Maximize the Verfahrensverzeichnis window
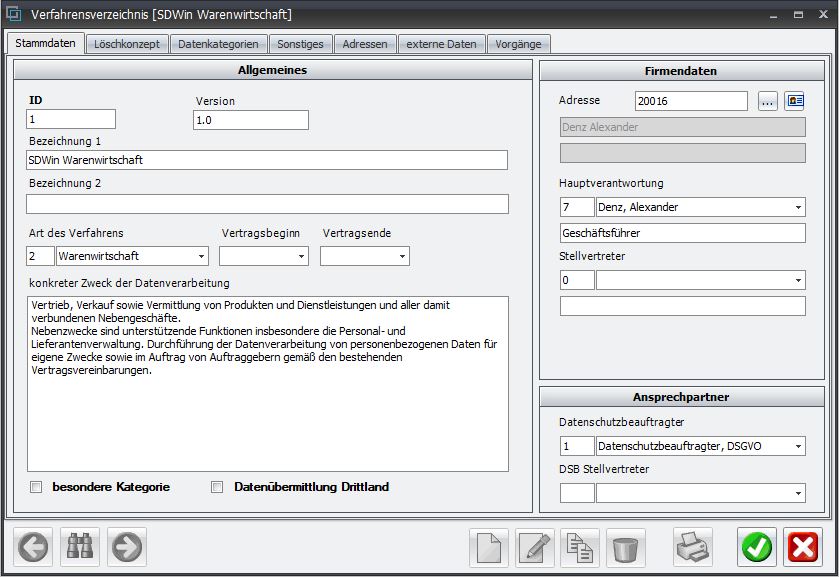The image size is (839, 577). [798, 15]
